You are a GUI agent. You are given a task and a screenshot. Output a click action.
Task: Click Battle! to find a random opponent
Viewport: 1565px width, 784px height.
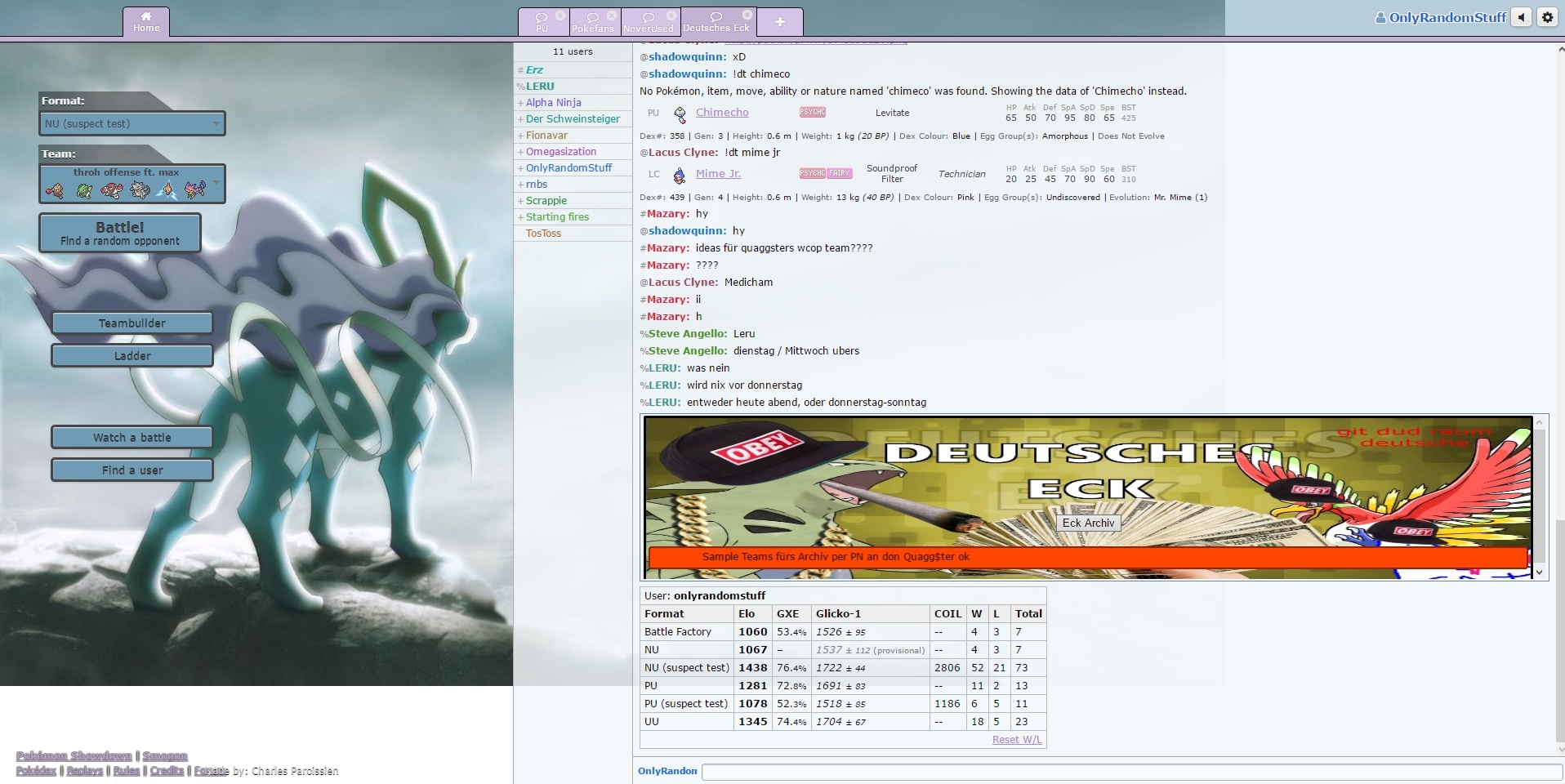[120, 233]
